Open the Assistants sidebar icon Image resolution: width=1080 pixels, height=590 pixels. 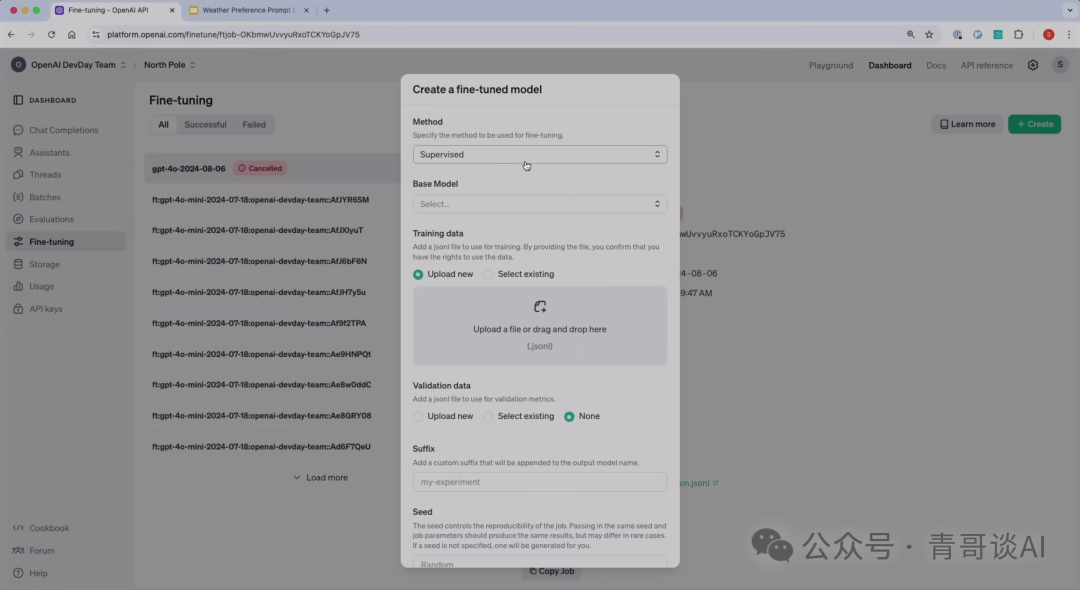pos(19,153)
